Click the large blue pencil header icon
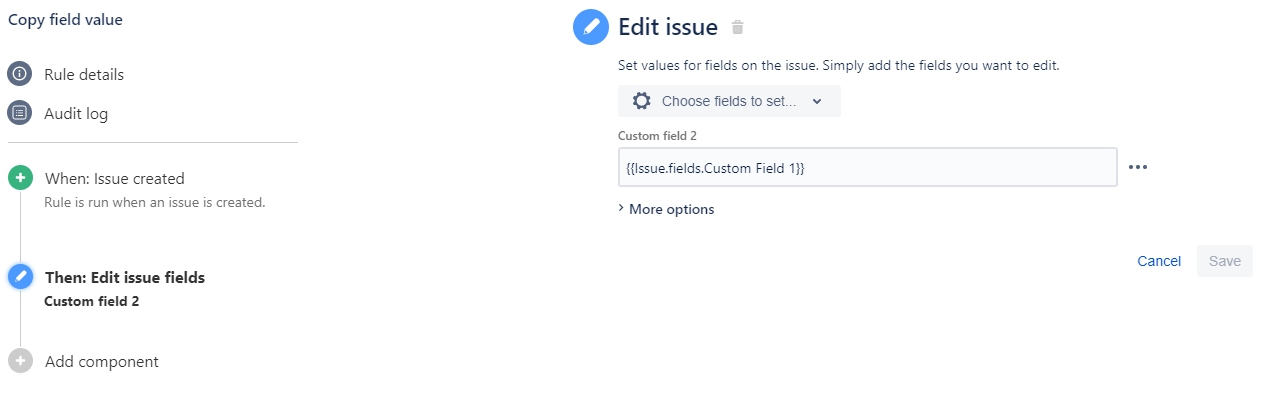This screenshot has height=408, width=1280. click(x=591, y=27)
